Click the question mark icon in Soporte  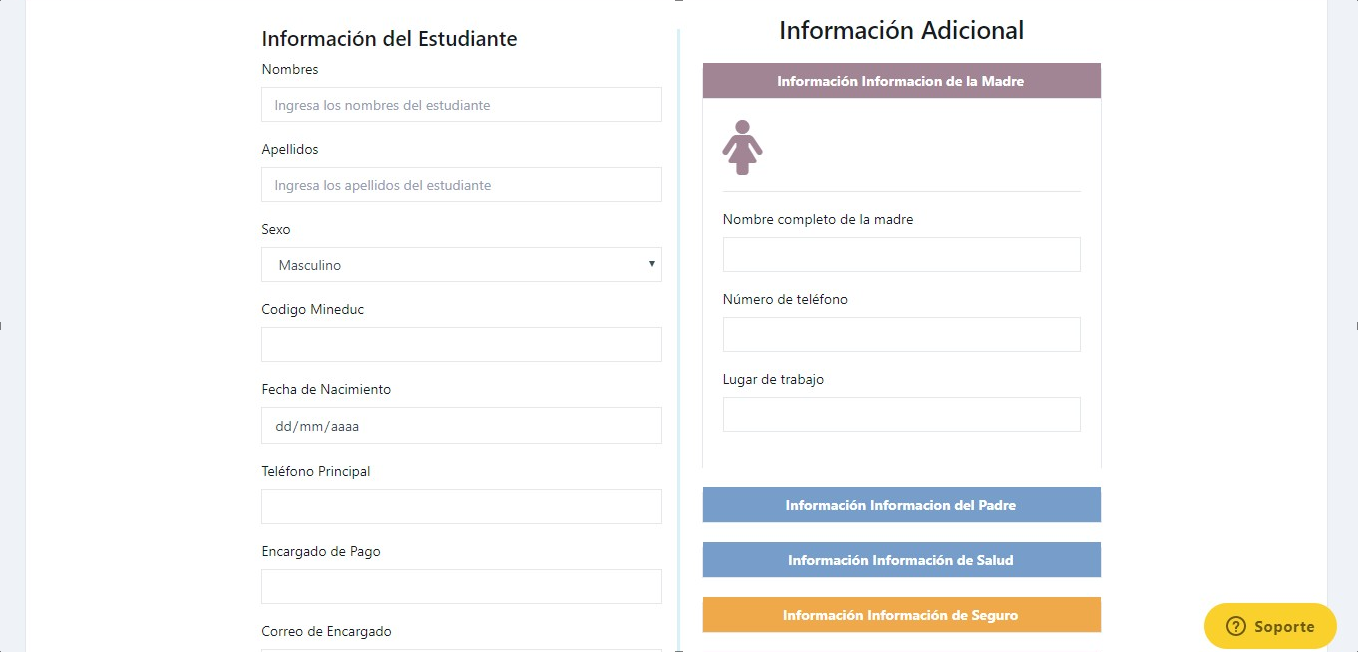coord(1236,626)
